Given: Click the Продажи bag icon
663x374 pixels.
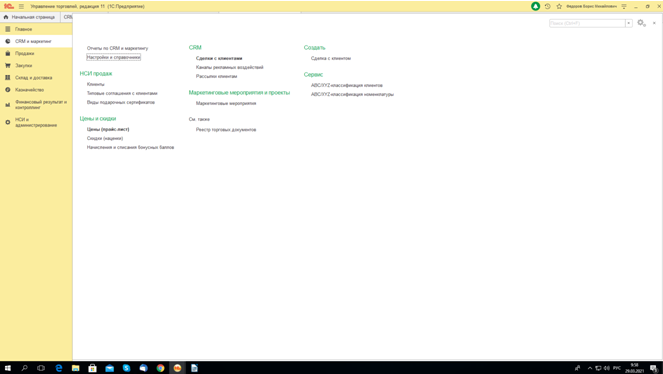Looking at the screenshot, I should pos(8,54).
